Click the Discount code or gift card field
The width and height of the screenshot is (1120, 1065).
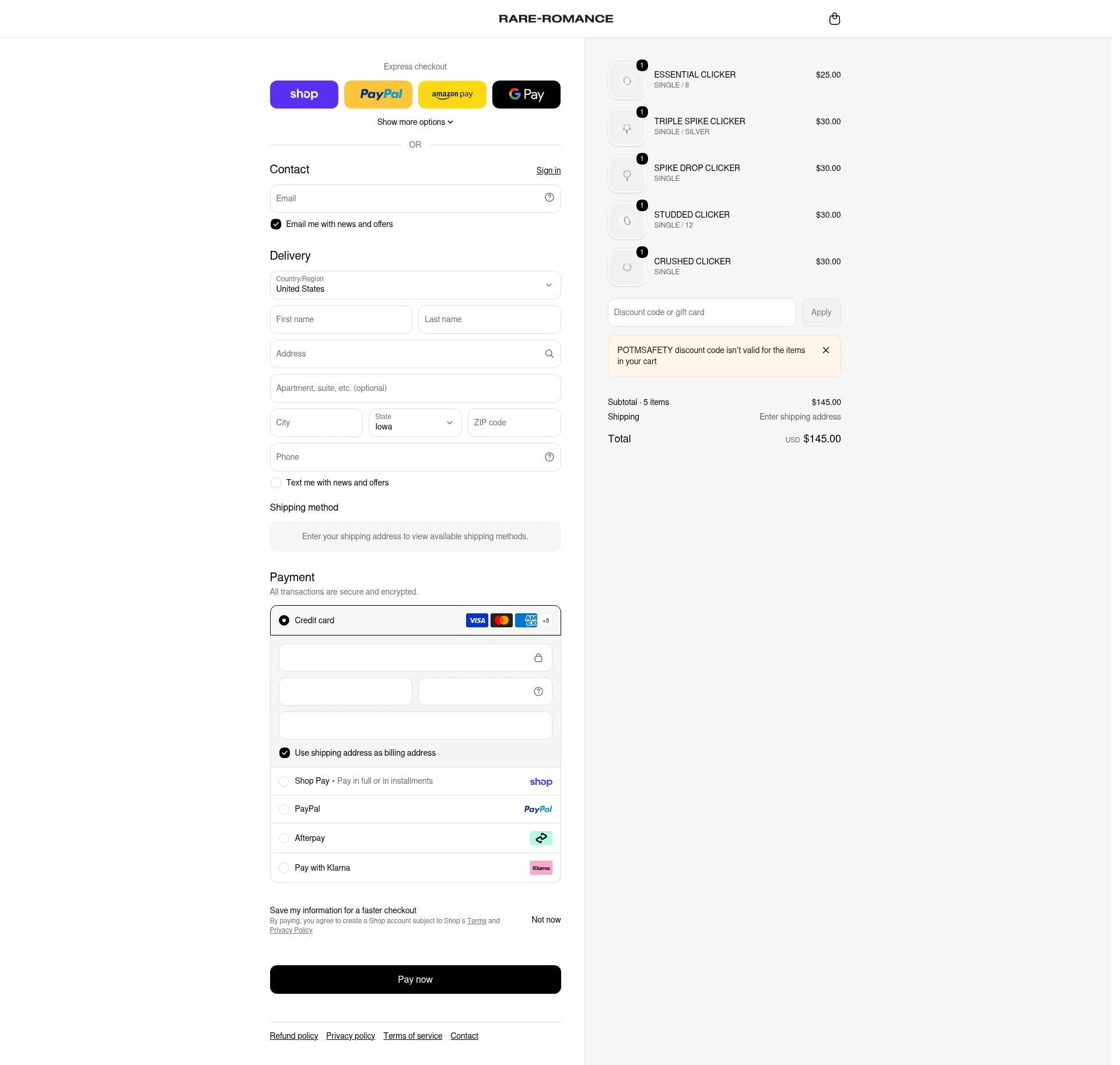pos(702,312)
